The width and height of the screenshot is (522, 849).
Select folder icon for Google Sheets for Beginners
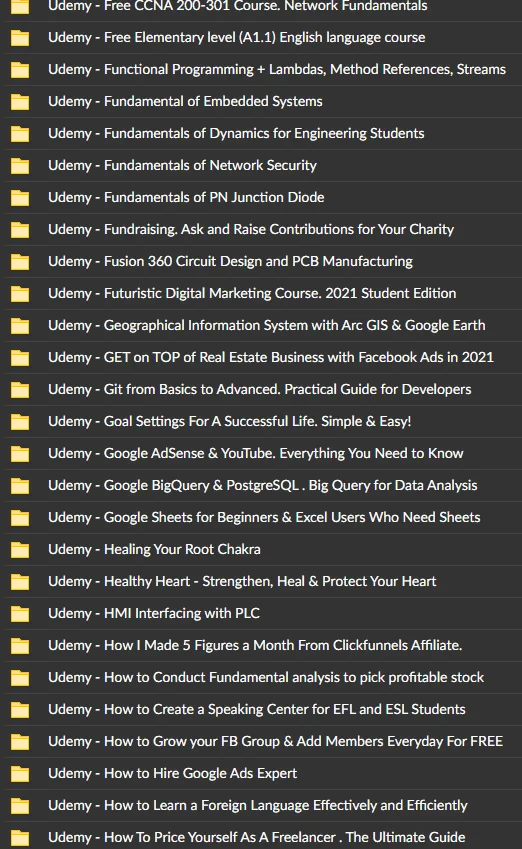(20, 518)
